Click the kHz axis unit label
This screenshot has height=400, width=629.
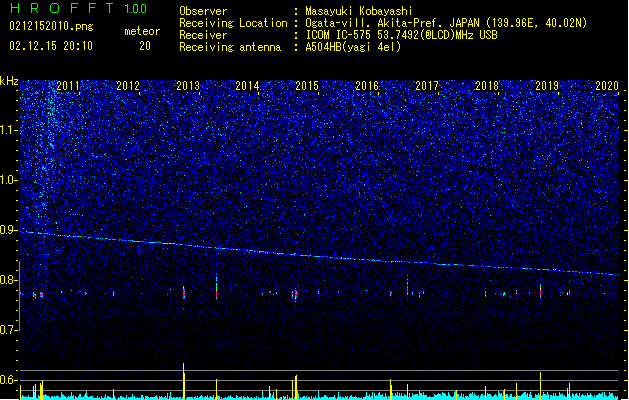(x=9, y=81)
